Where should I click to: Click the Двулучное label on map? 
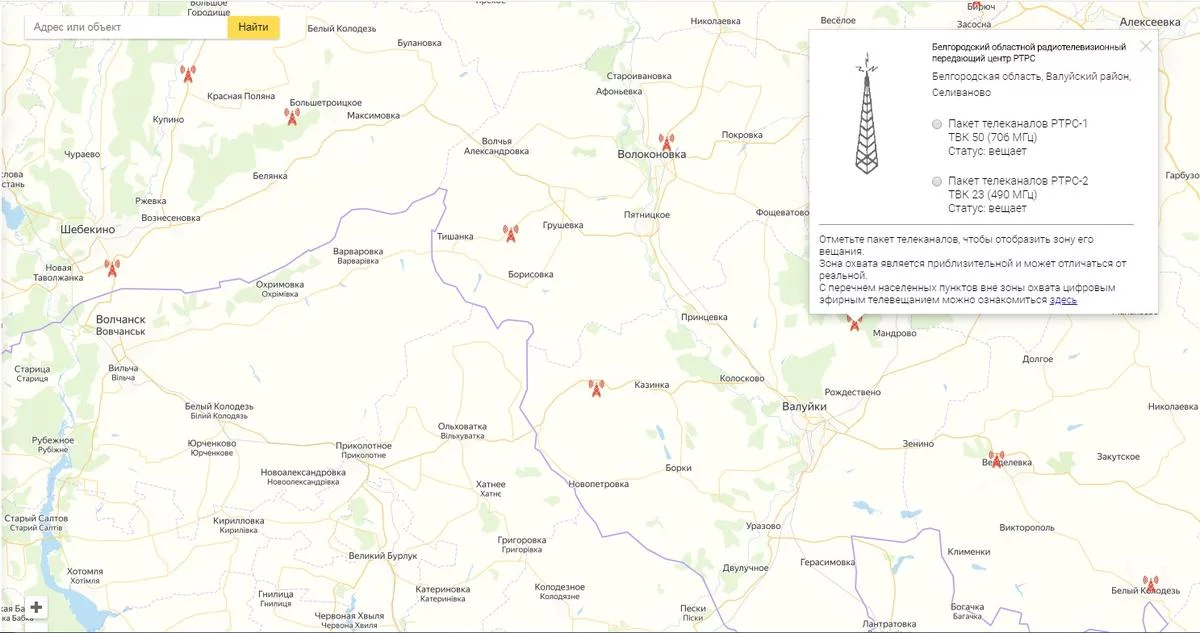(744, 568)
